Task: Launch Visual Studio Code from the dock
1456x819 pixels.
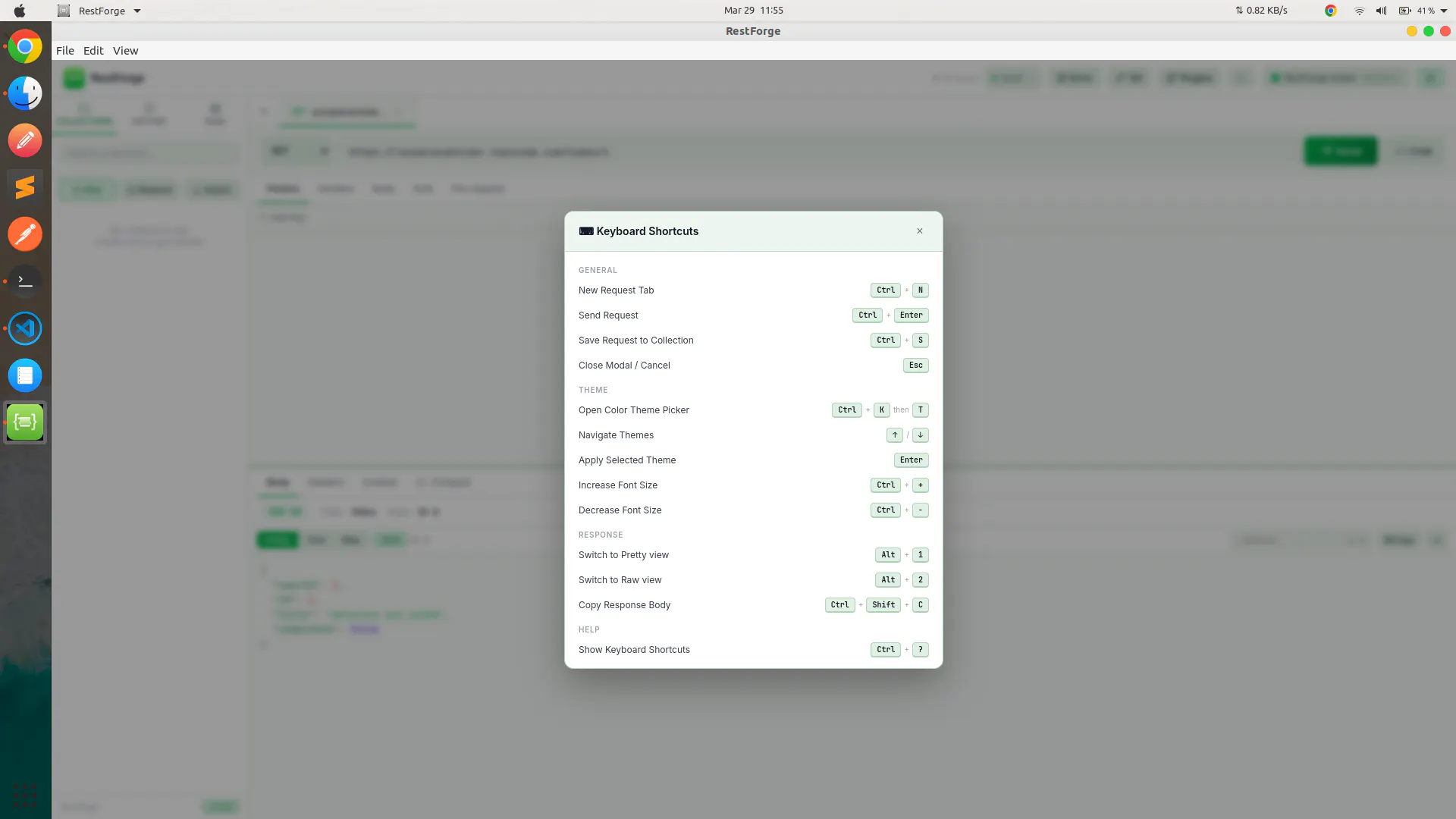Action: coord(25,328)
